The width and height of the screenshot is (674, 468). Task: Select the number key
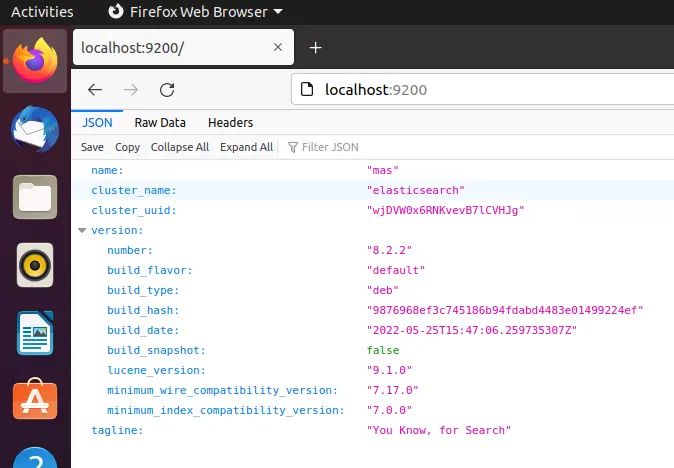[x=130, y=250]
